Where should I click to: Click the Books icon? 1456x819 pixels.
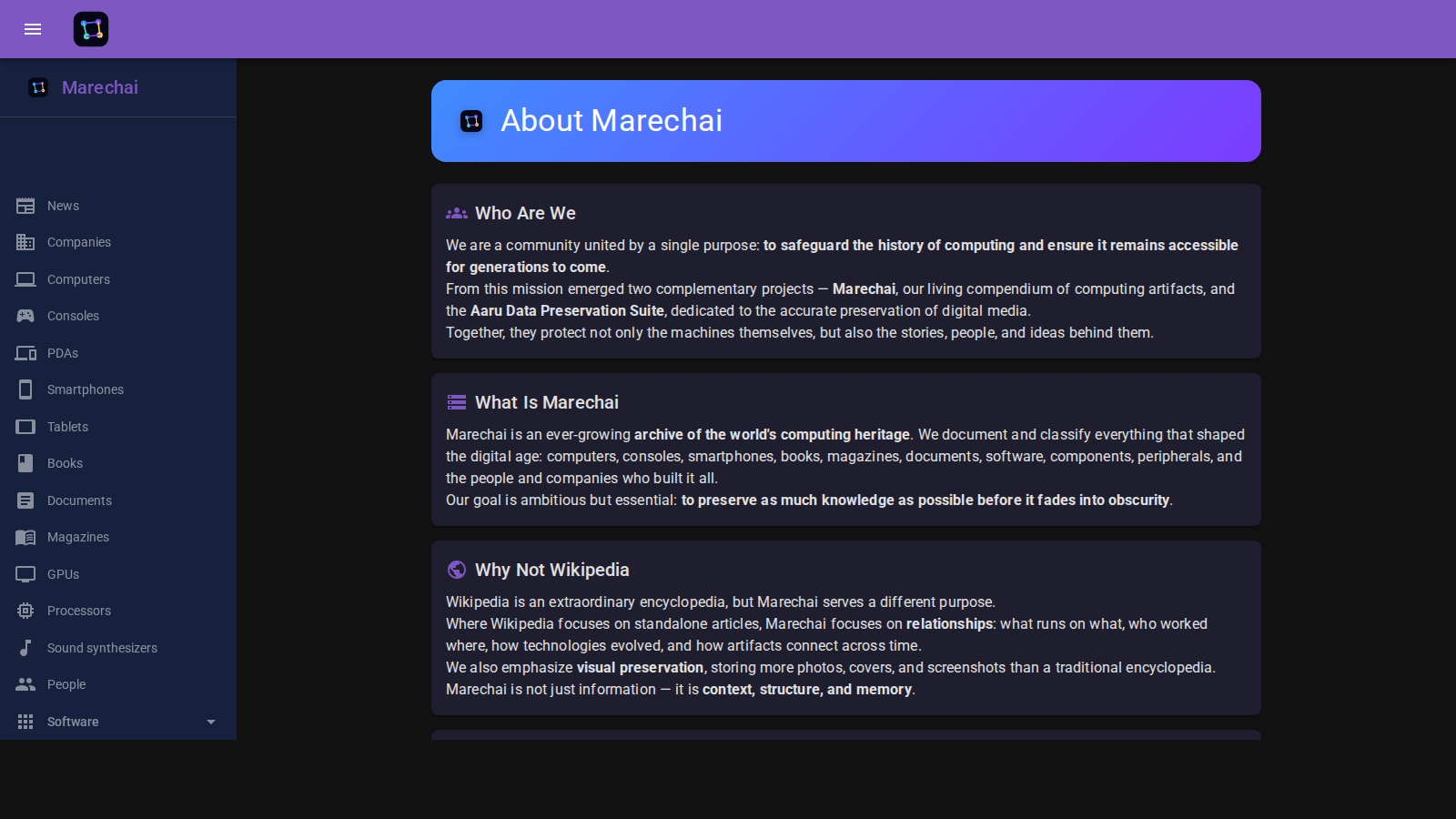click(x=25, y=463)
